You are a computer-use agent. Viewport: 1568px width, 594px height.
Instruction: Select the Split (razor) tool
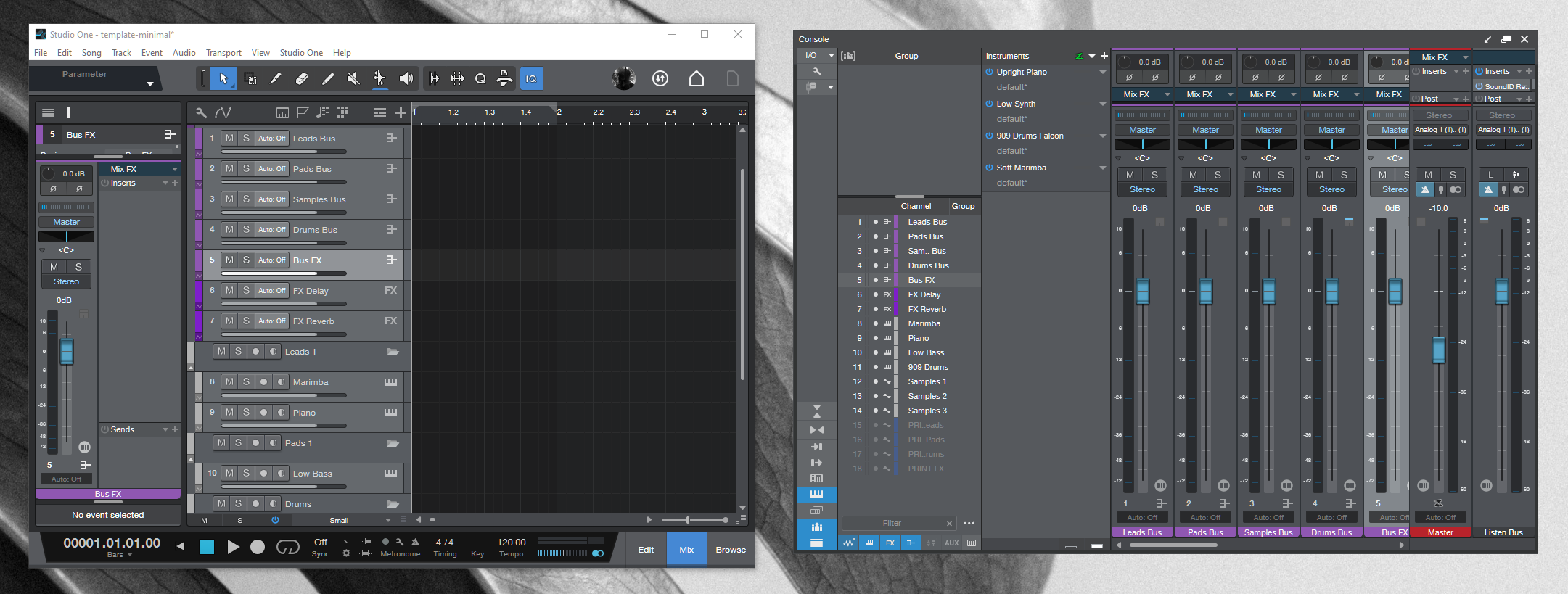pos(276,78)
